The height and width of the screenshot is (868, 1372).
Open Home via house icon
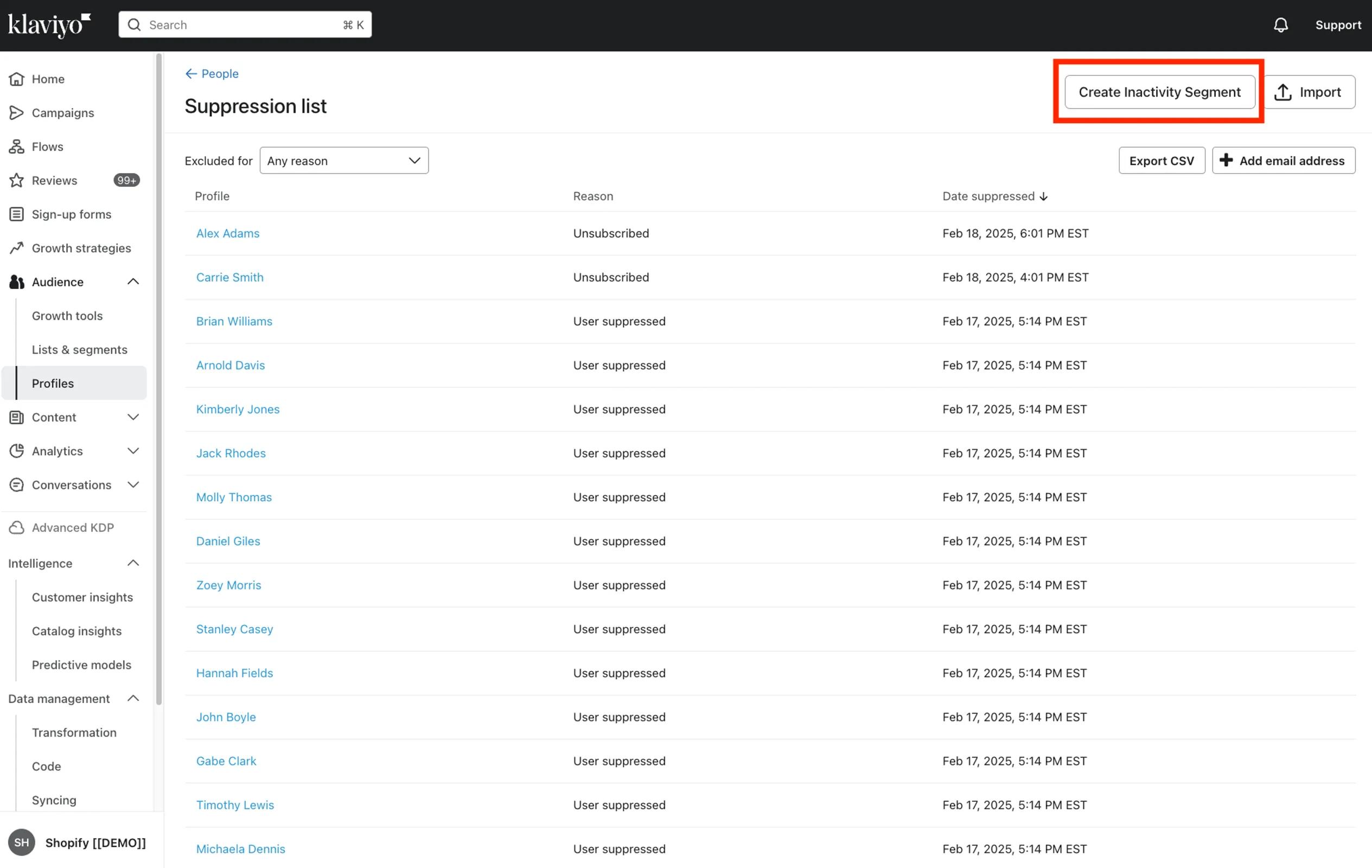point(17,79)
